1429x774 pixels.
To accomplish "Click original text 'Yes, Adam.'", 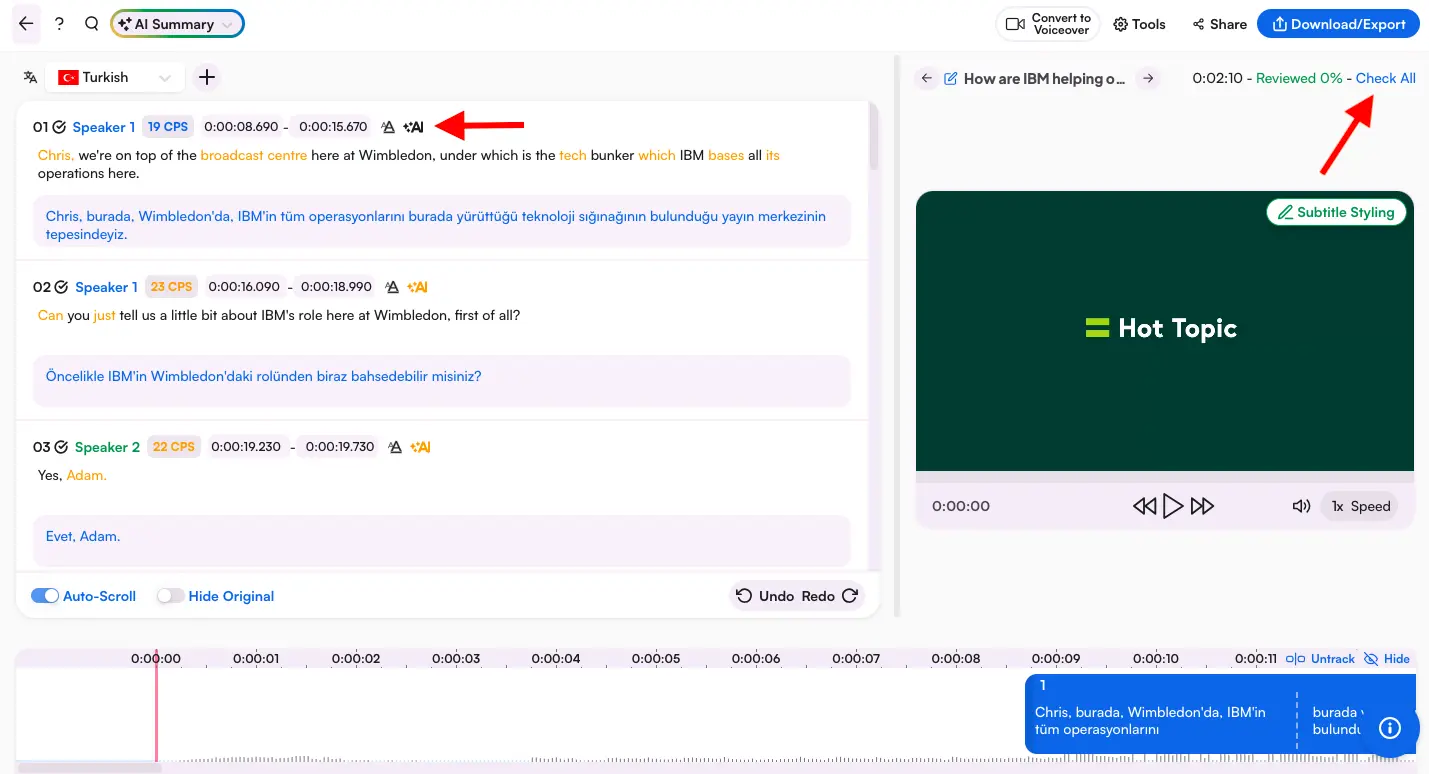I will (x=72, y=475).
